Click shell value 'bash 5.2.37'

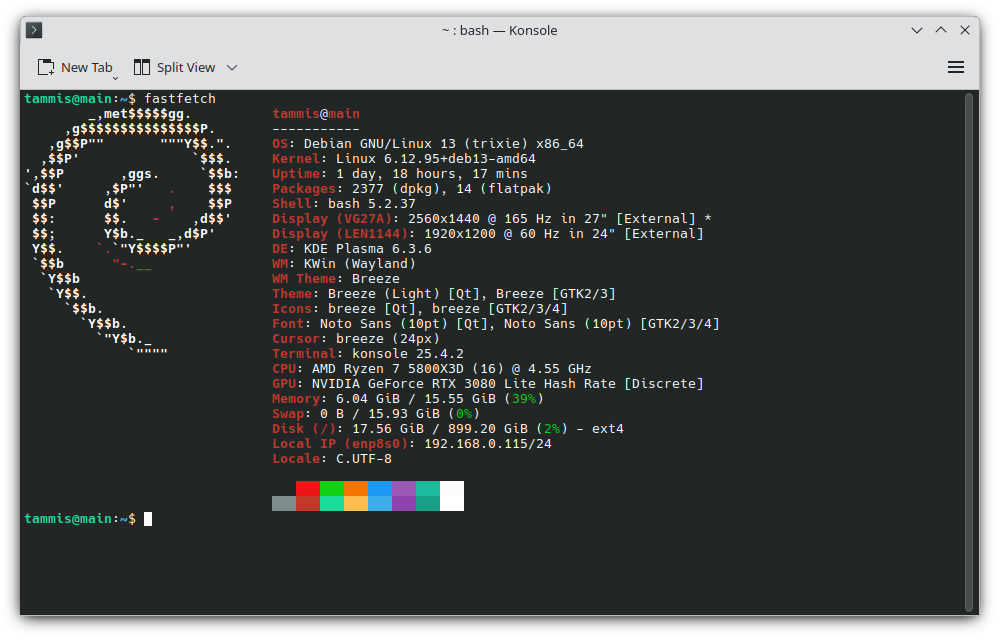click(x=371, y=204)
